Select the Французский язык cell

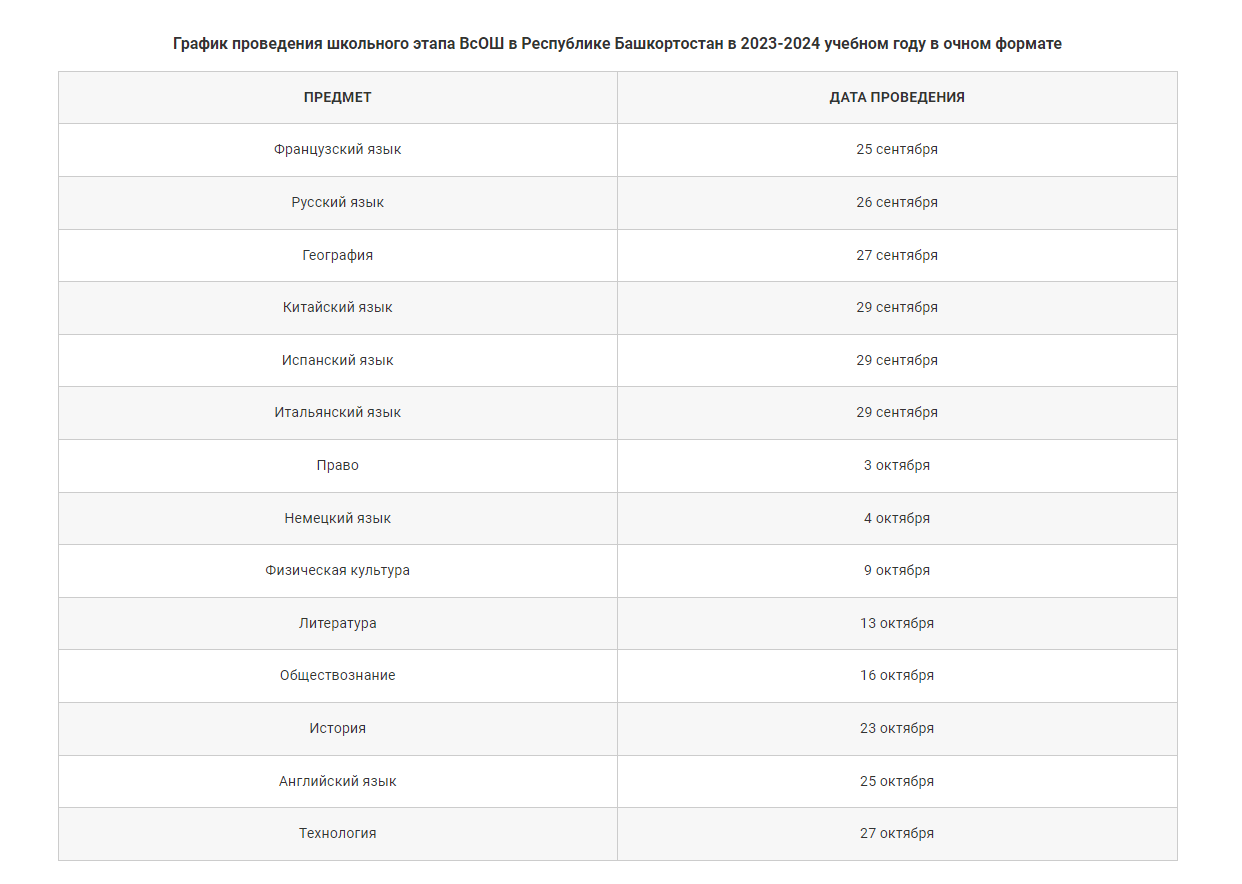338,150
